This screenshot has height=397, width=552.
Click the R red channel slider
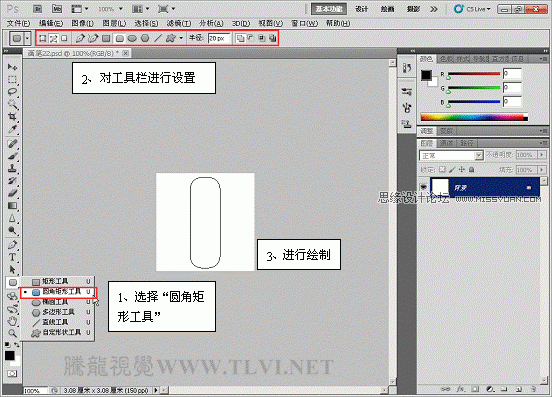[x=473, y=74]
